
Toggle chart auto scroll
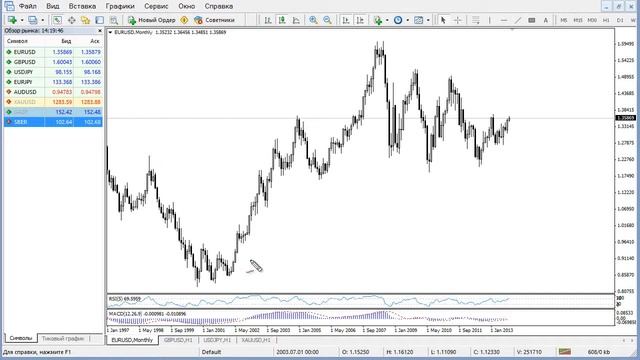tap(346, 20)
